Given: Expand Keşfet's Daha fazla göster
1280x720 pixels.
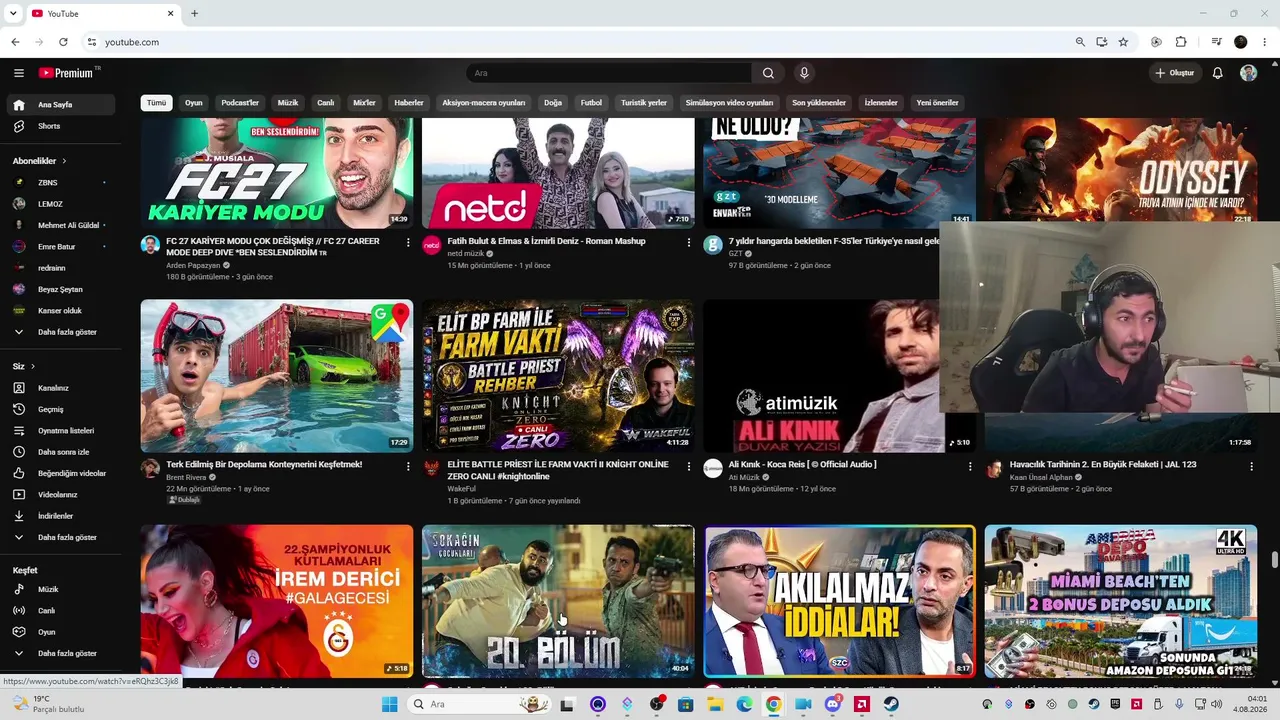Looking at the screenshot, I should pyautogui.click(x=63, y=653).
